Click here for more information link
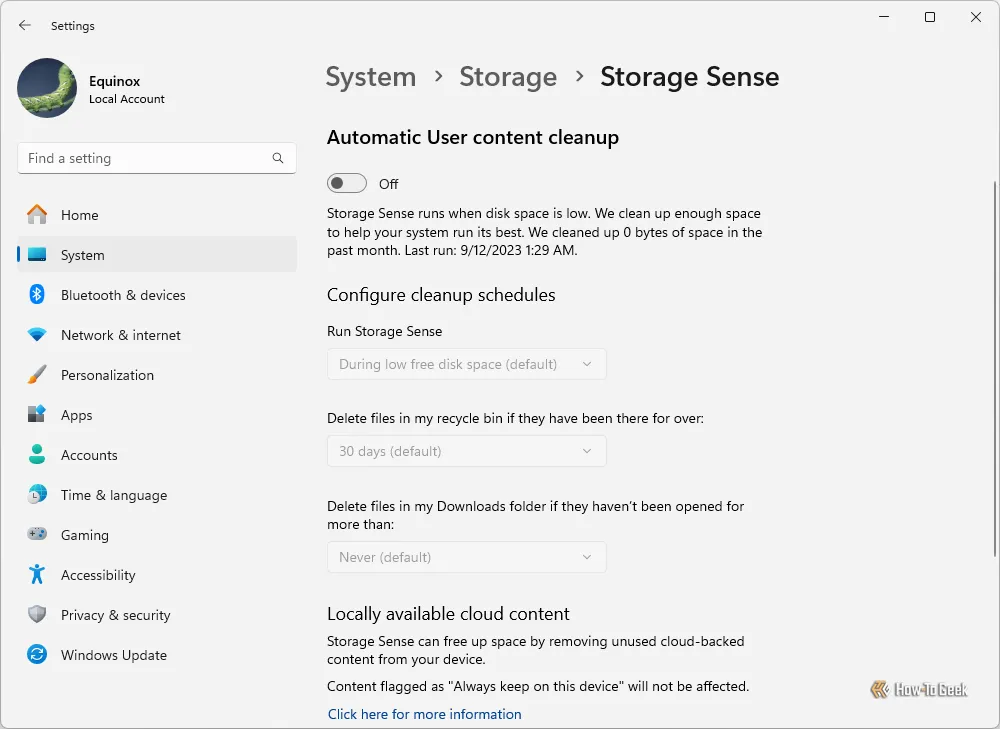The height and width of the screenshot is (729, 1000). click(x=424, y=713)
